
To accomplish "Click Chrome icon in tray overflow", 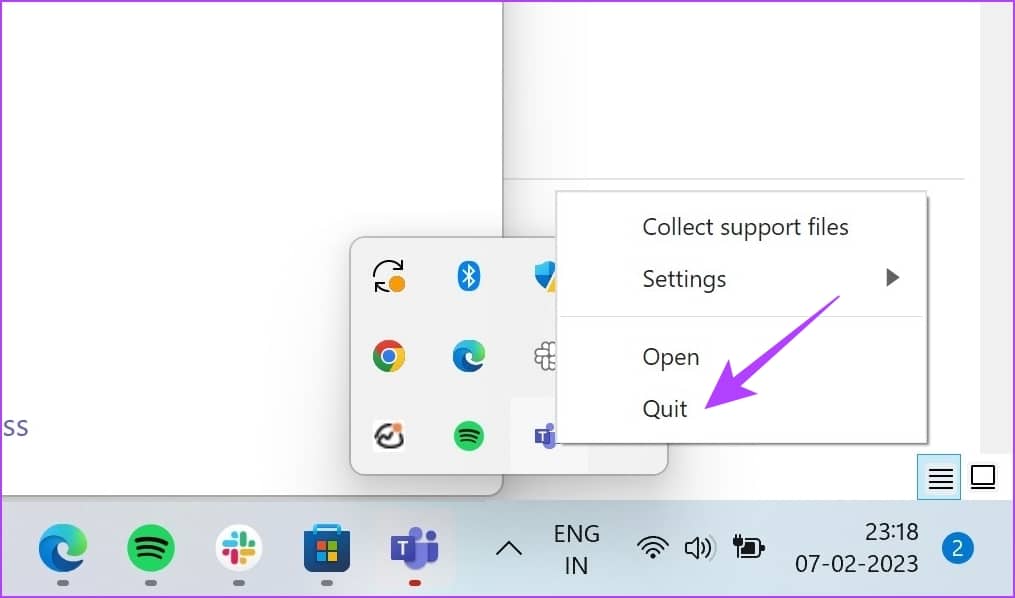I will (x=389, y=356).
